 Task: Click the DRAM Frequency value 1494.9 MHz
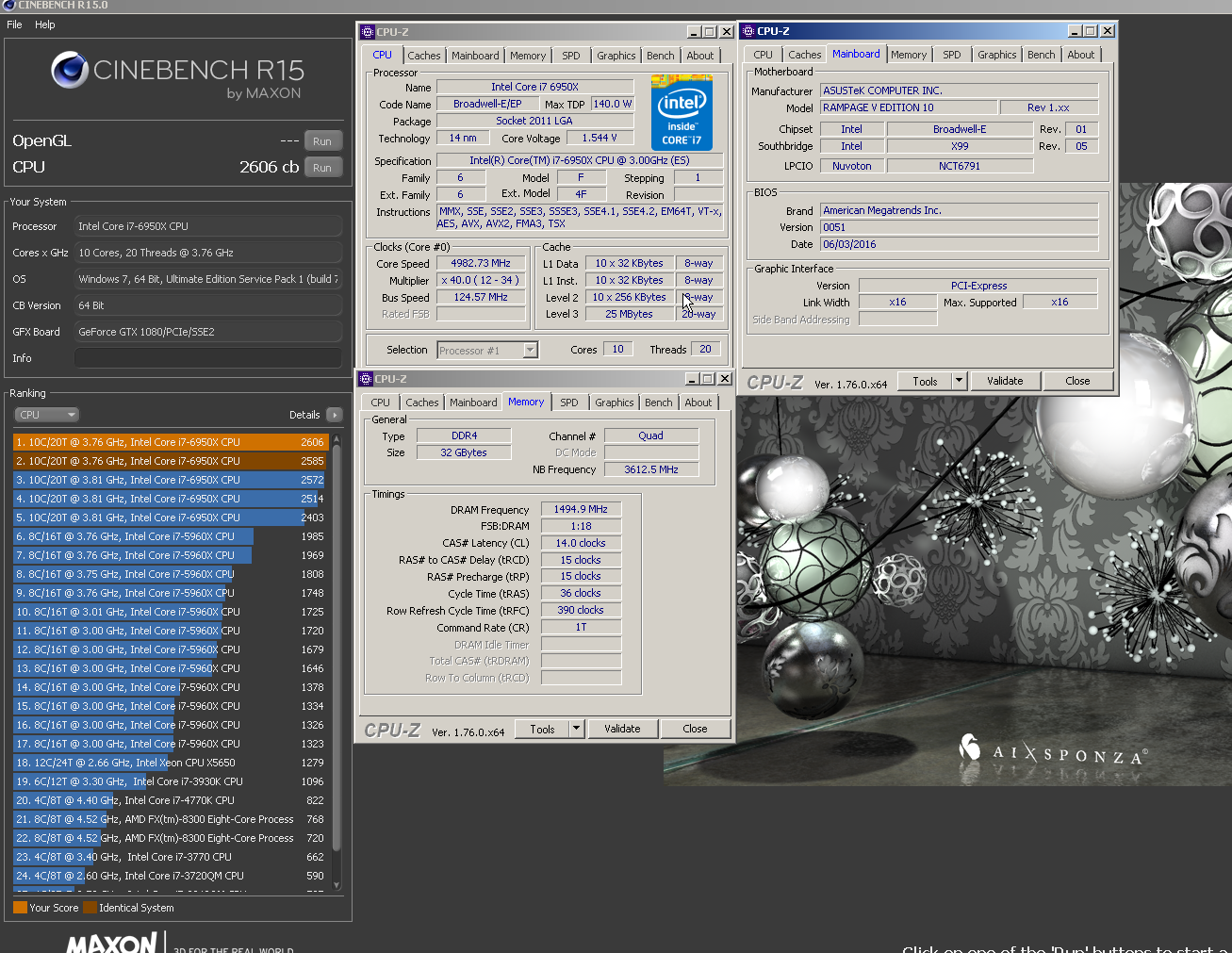pos(581,509)
